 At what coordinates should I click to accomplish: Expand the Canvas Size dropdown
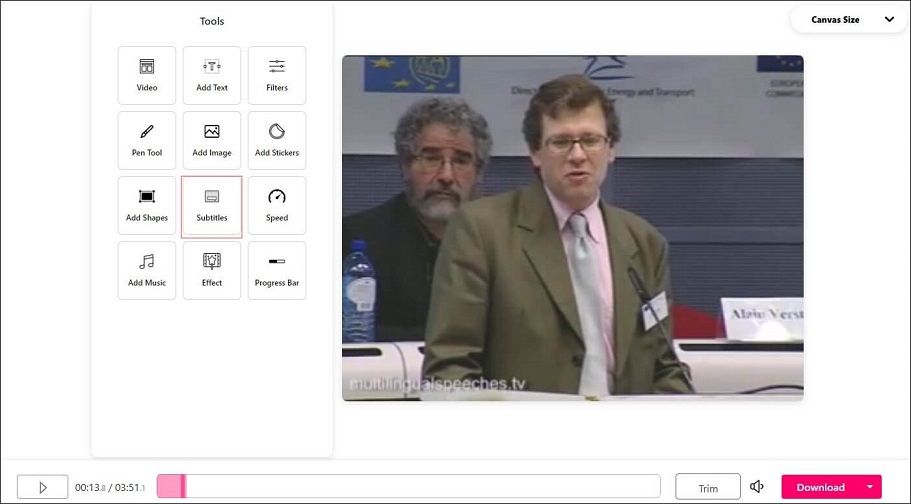coord(849,19)
